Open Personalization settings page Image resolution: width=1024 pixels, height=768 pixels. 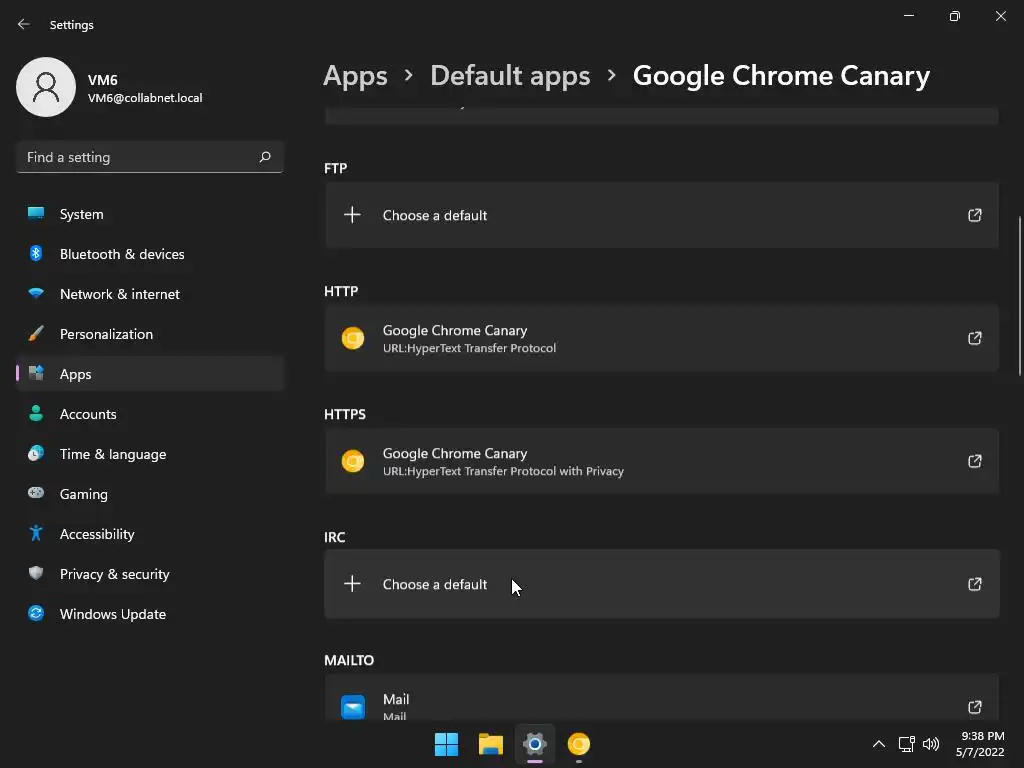point(106,334)
